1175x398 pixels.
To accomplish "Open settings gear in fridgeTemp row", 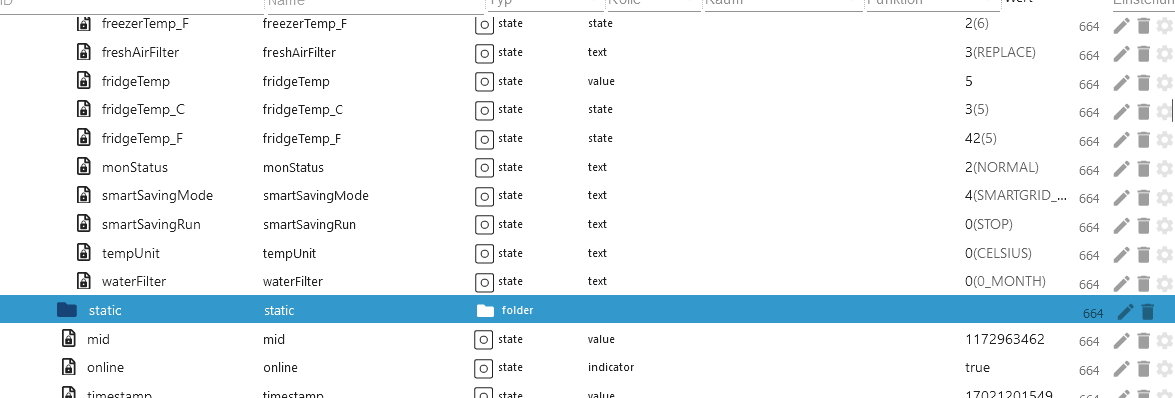I will coord(1164,83).
